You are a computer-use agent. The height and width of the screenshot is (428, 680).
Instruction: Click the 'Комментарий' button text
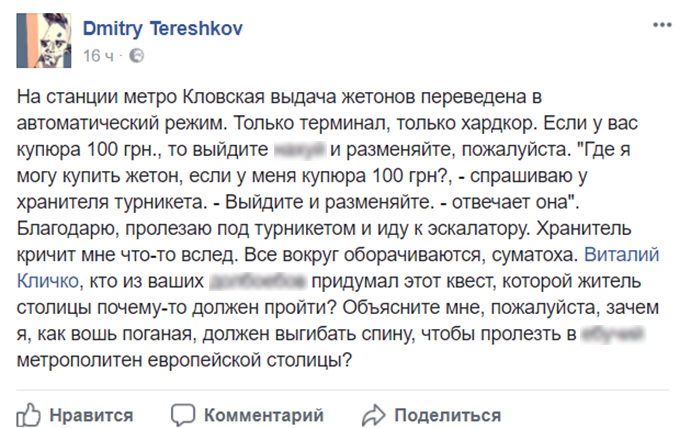[264, 415]
